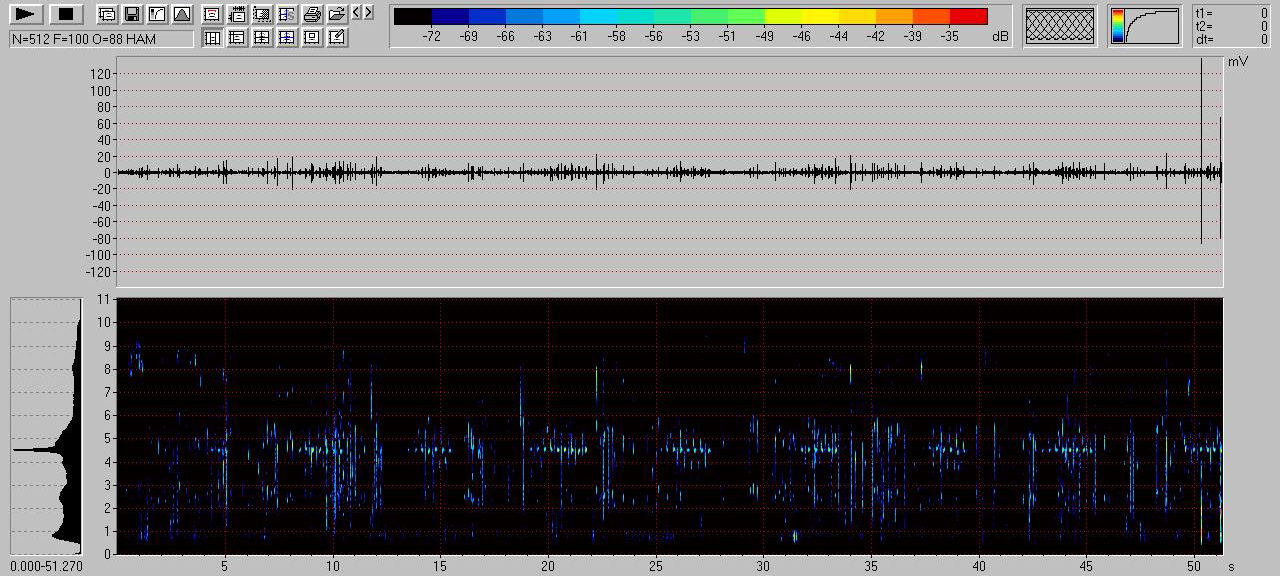Click the power spectrum panel left of spectrogram
1280x576 pixels.
coord(46,426)
